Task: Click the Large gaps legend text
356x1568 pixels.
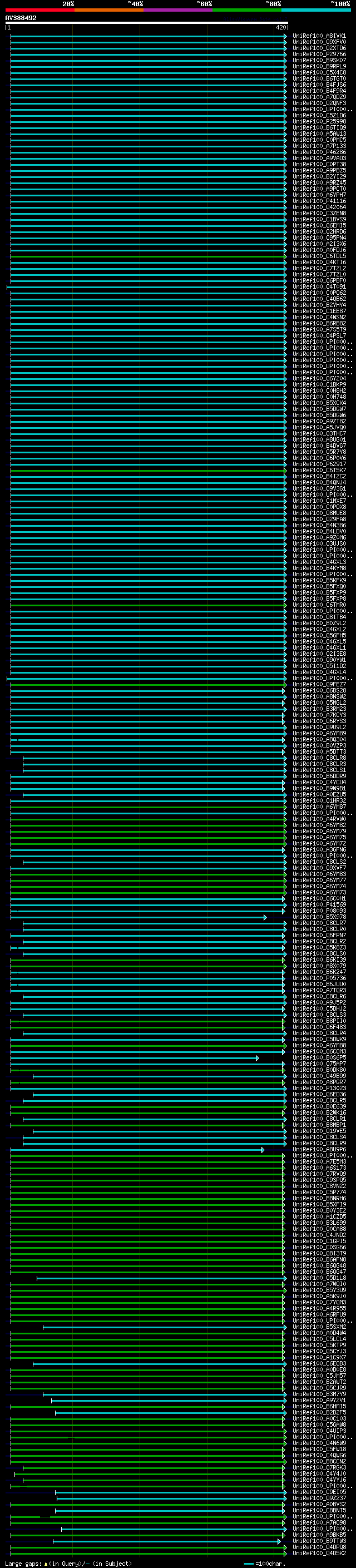Action: click(x=68, y=1563)
